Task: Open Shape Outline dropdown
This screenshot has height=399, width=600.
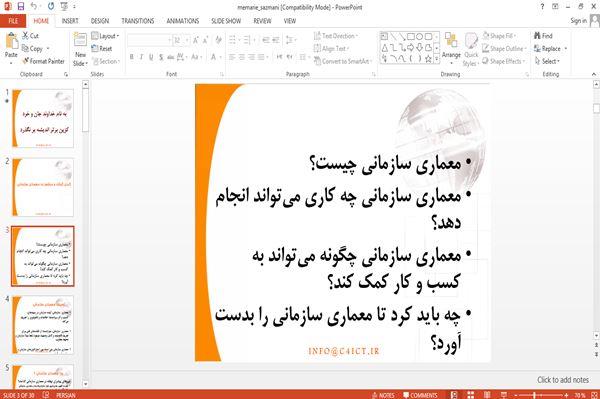Action: 504,49
